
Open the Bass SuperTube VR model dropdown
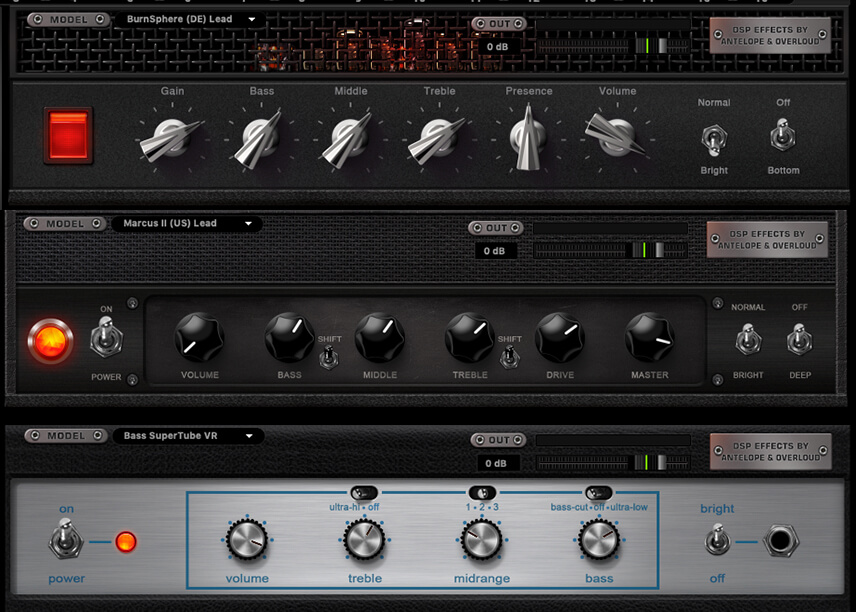[187, 436]
